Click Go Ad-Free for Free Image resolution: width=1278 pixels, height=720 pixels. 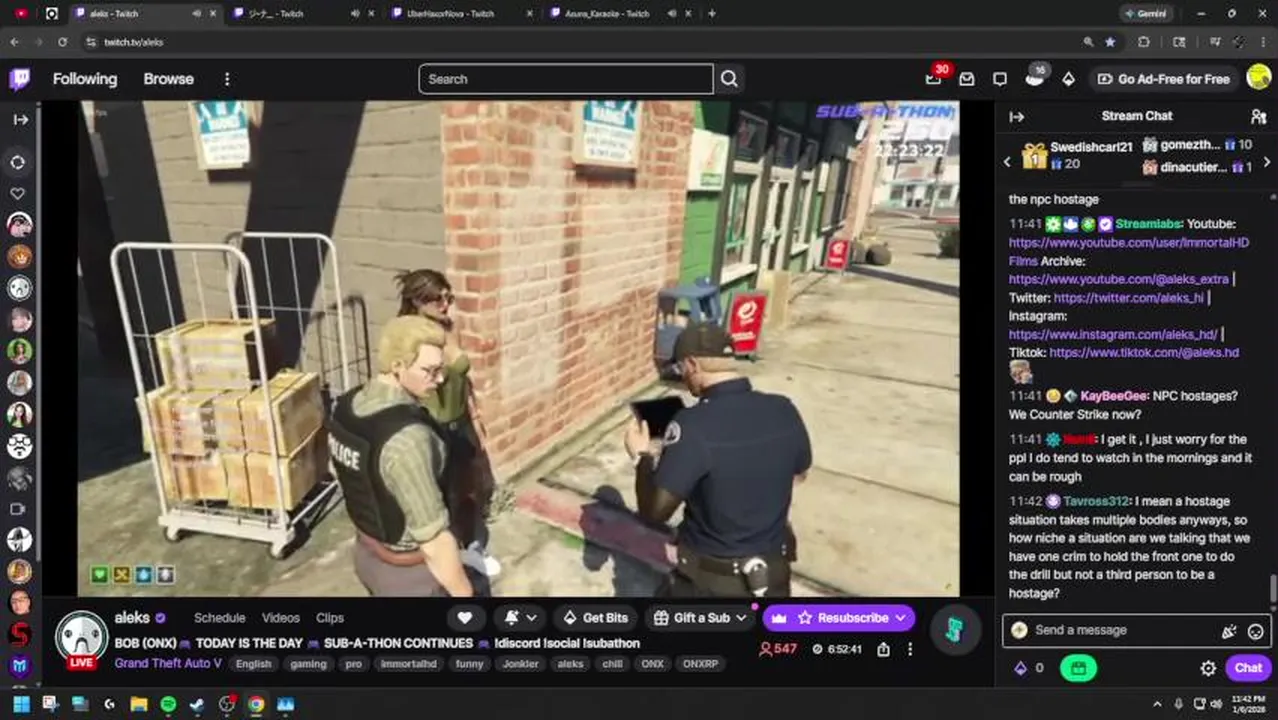(1164, 79)
